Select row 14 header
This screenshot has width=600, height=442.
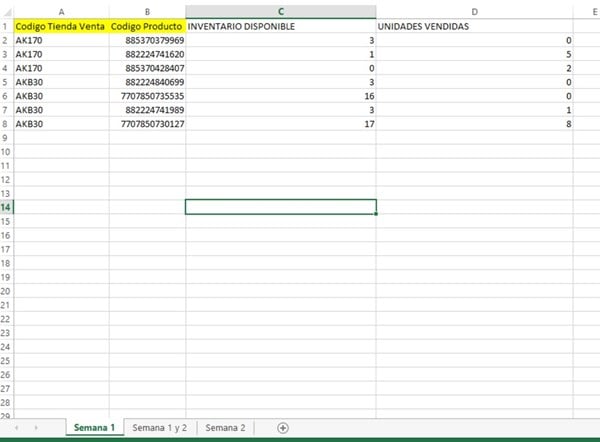(6, 207)
